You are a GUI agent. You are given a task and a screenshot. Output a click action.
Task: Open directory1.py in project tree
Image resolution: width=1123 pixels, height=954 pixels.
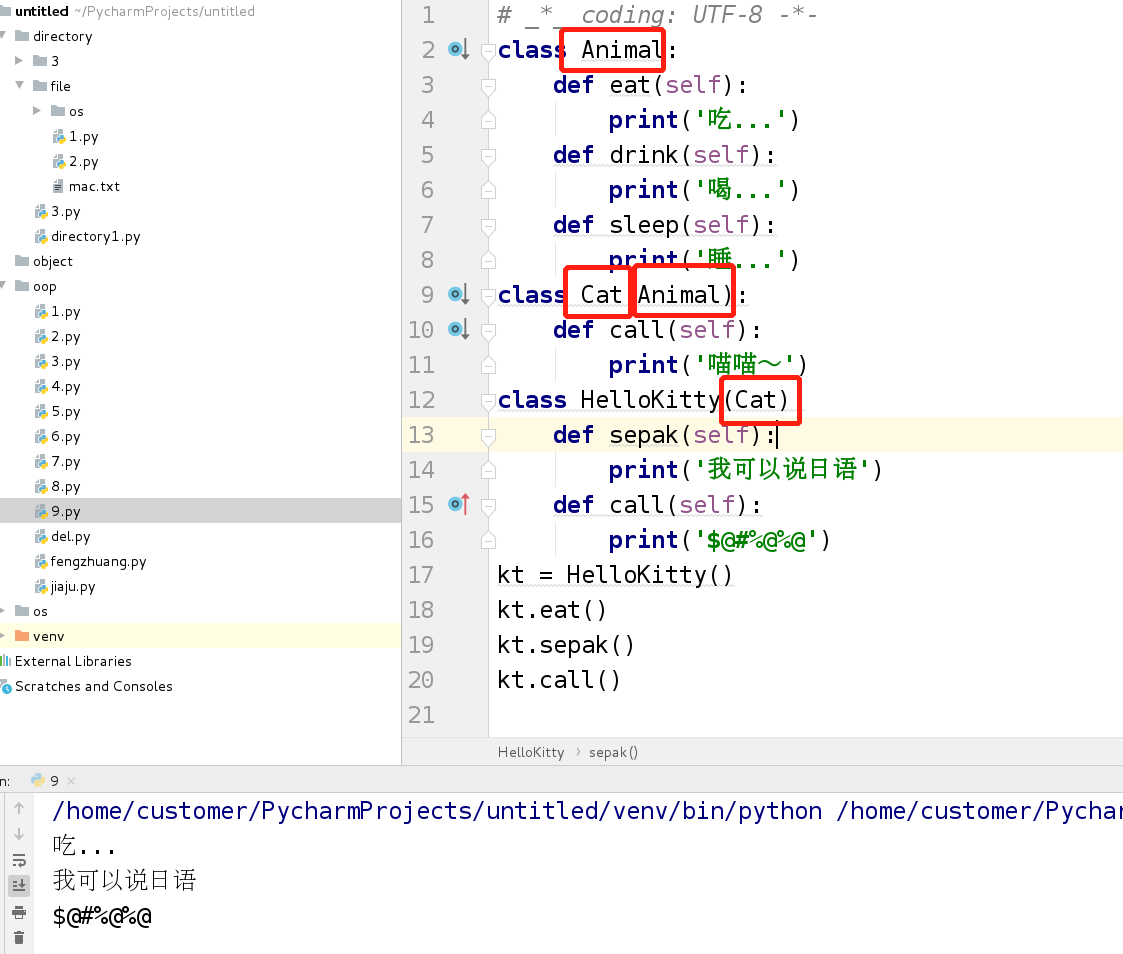87,236
